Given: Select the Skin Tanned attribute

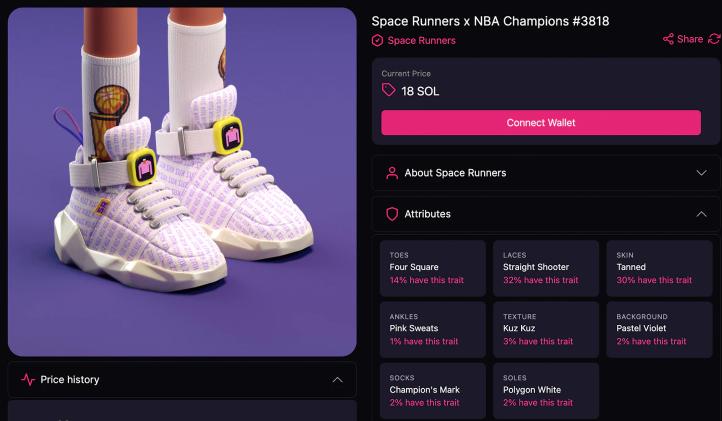Looking at the screenshot, I should pyautogui.click(x=660, y=268).
